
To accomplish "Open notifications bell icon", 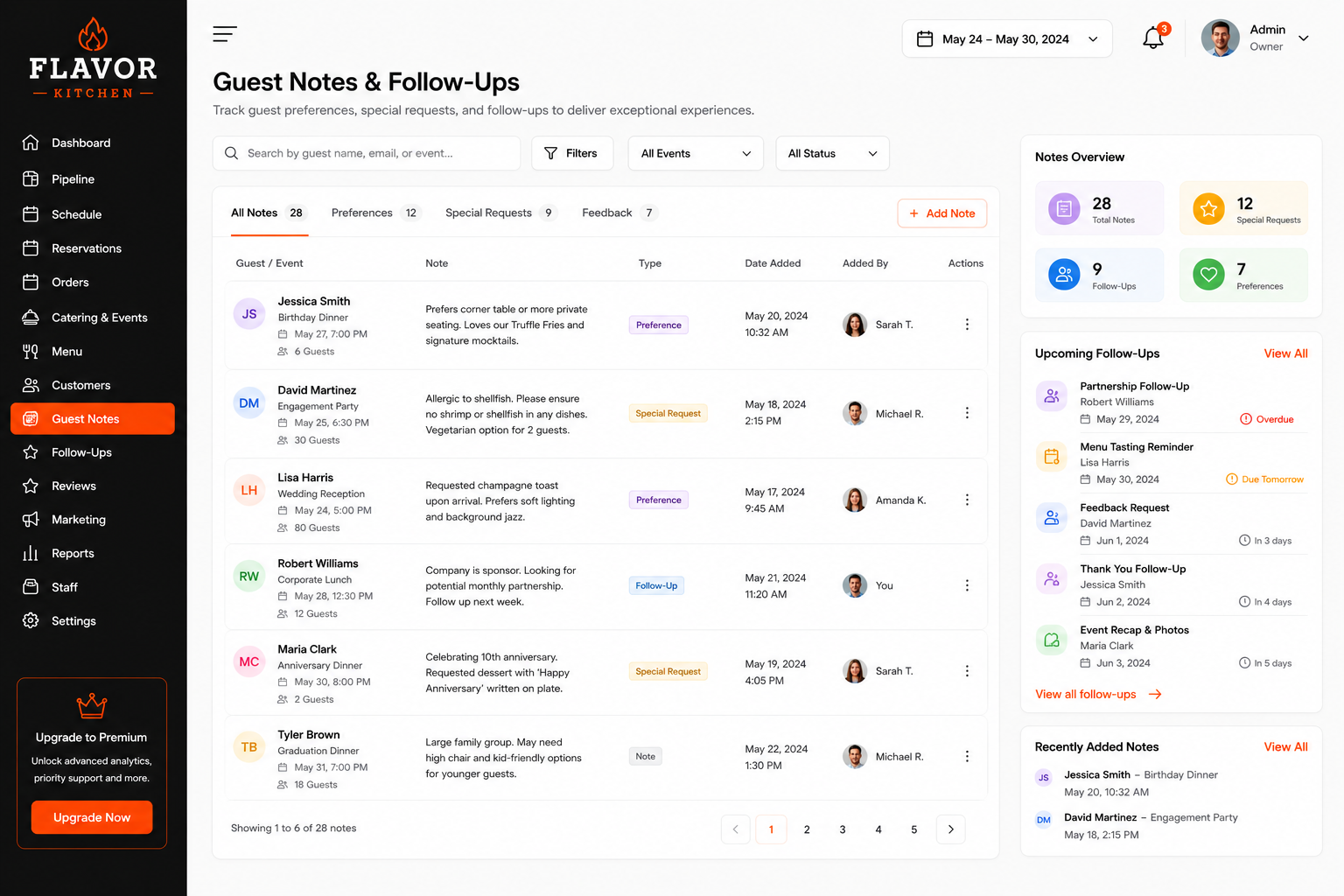I will coord(1153,38).
